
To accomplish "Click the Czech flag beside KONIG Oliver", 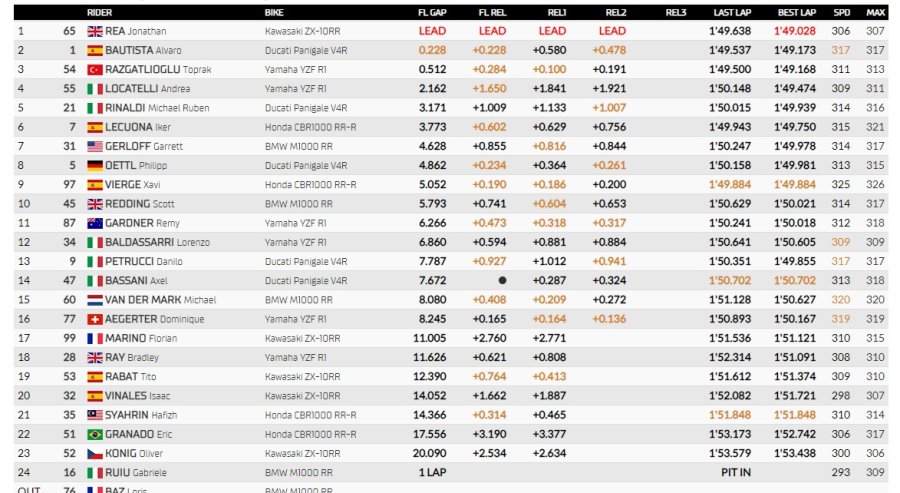I will click(x=95, y=454).
